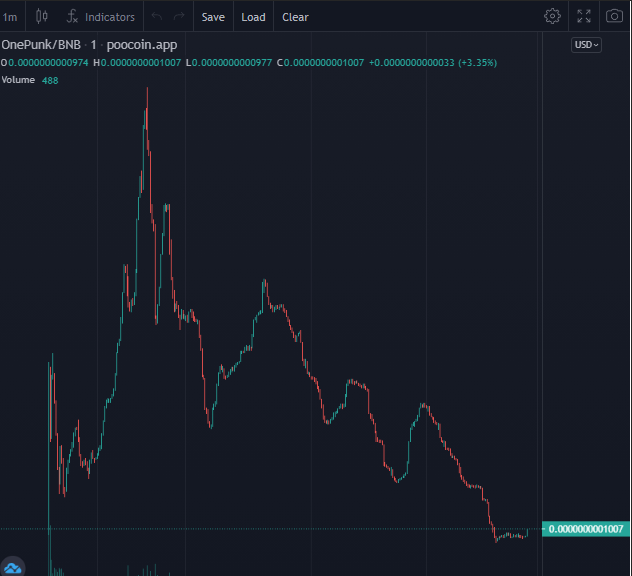This screenshot has height=576, width=632.
Task: Clear the chart drawings
Action: coord(295,17)
